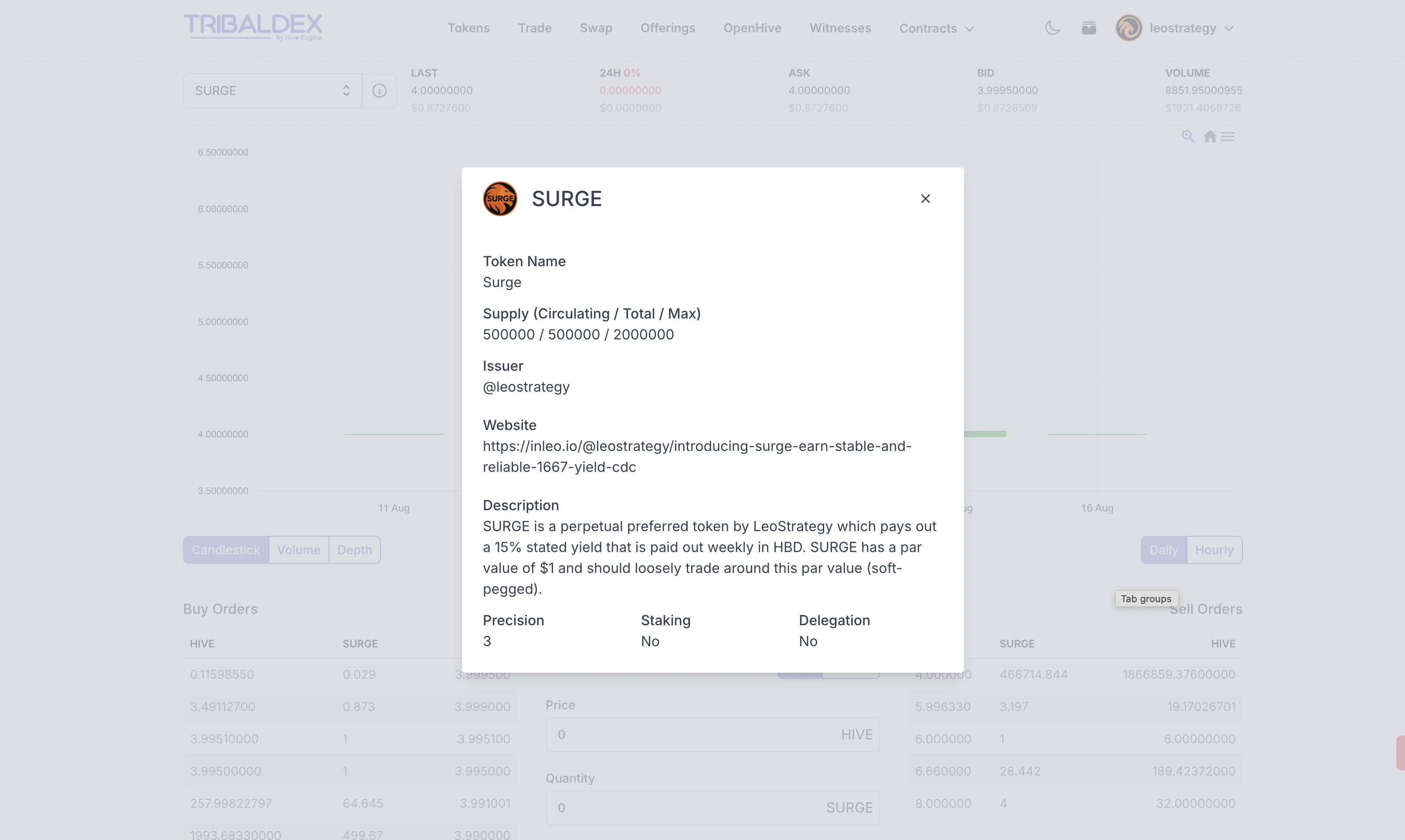
Task: Click the token info circle icon
Action: (x=379, y=91)
